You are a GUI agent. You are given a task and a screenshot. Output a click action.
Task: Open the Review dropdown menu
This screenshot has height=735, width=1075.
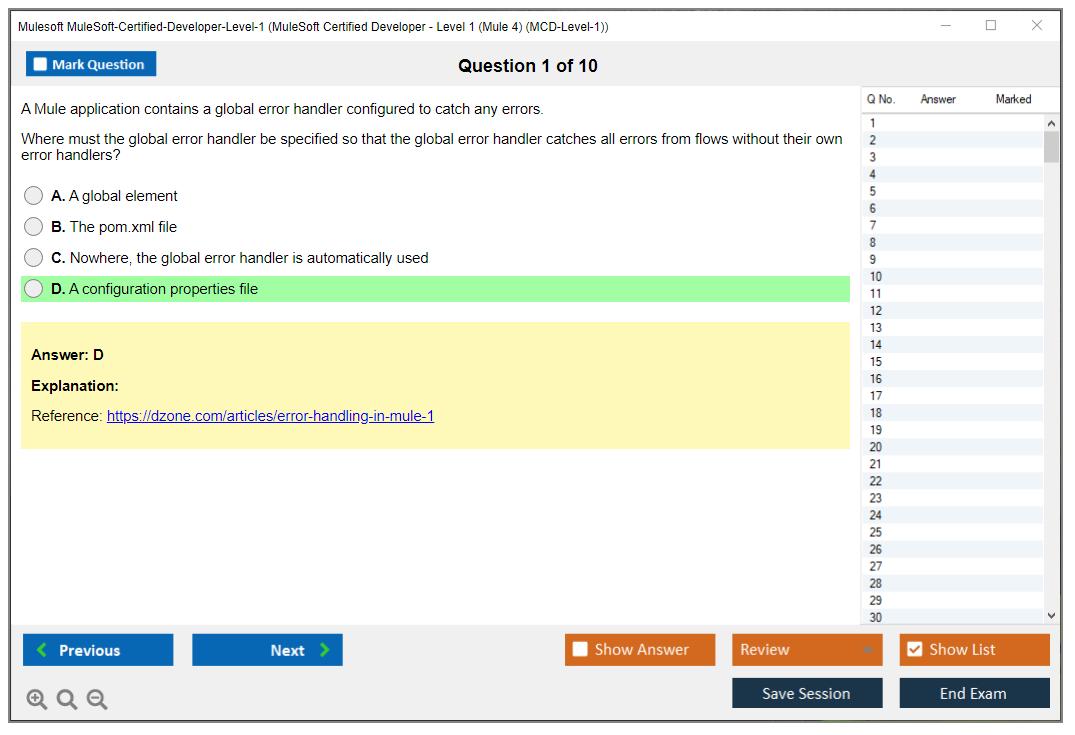(806, 650)
